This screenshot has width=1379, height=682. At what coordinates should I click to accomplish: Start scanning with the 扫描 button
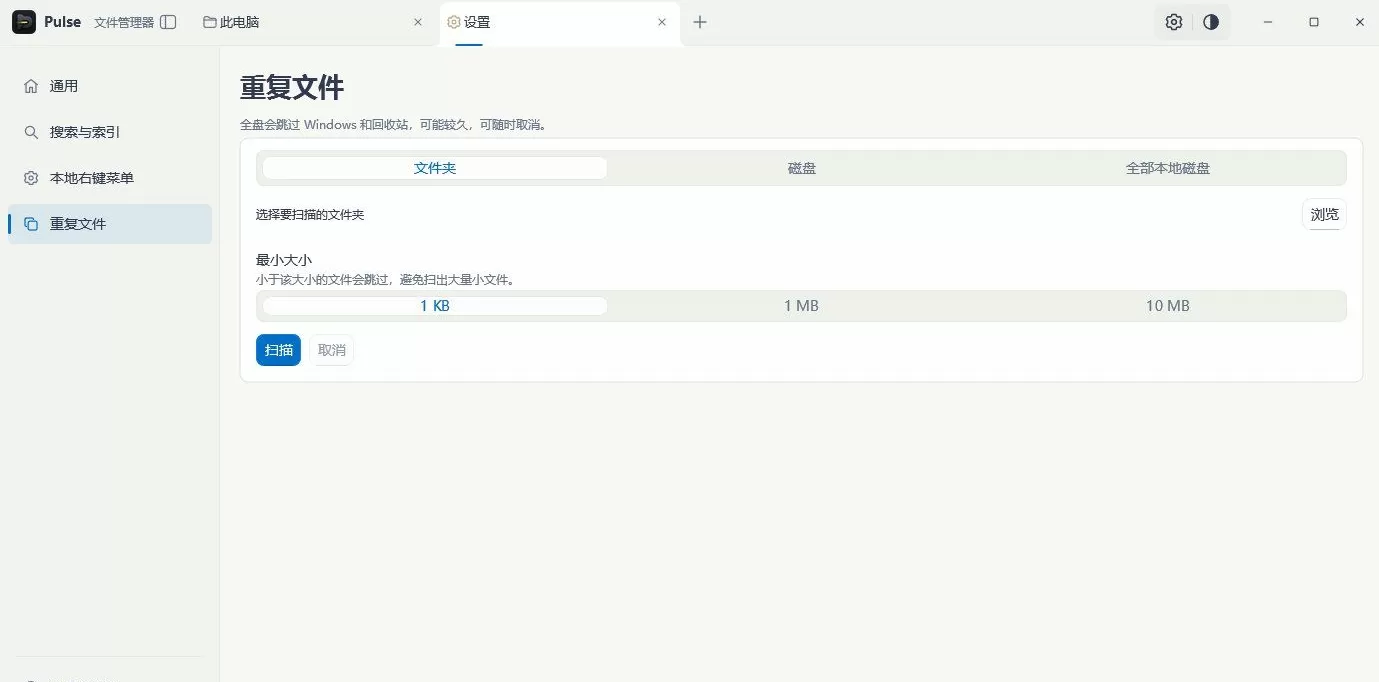click(x=278, y=350)
